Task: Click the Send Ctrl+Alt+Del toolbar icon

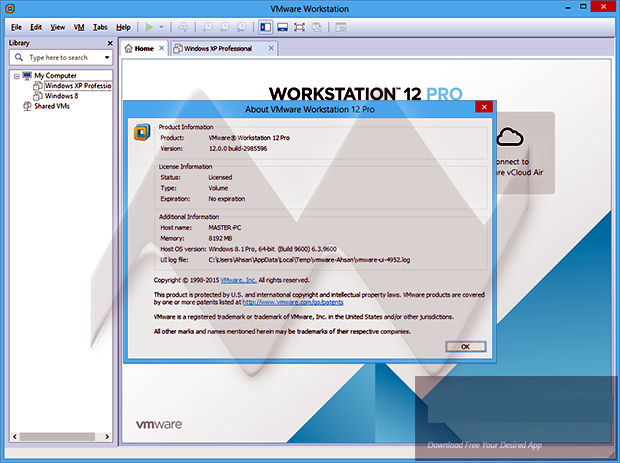Action: point(183,27)
